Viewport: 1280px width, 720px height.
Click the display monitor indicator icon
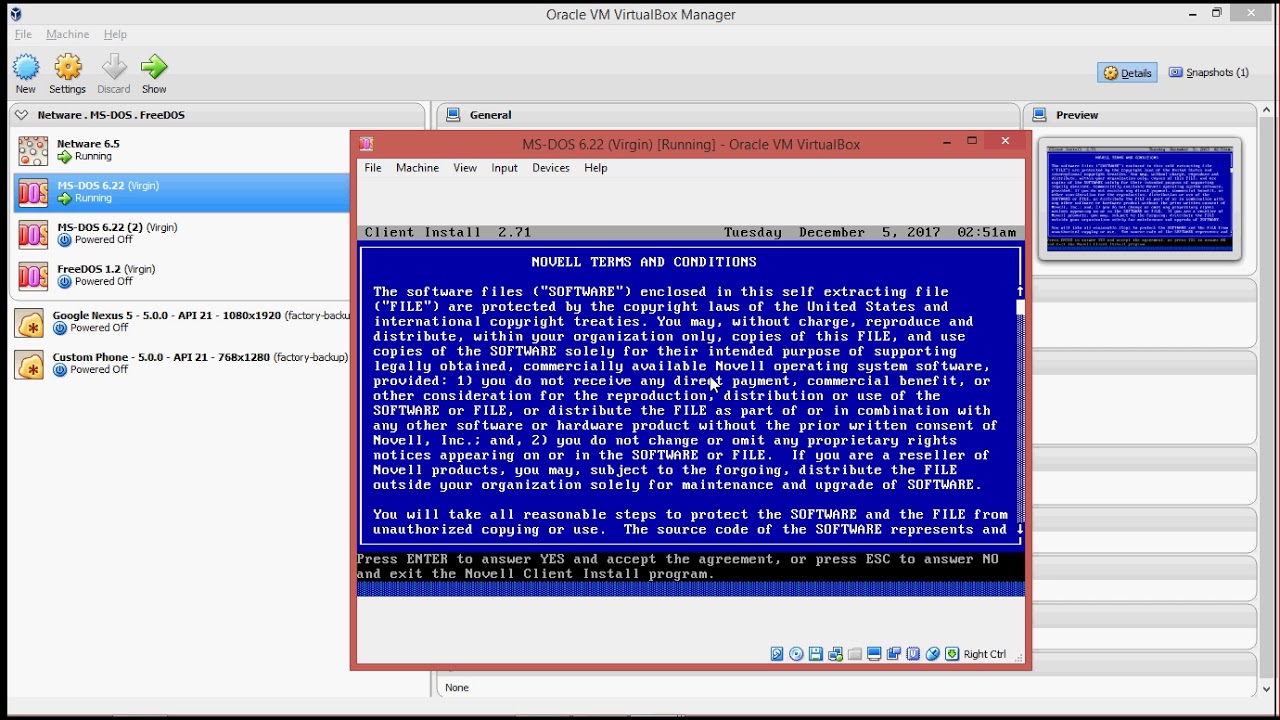pyautogui.click(x=874, y=654)
